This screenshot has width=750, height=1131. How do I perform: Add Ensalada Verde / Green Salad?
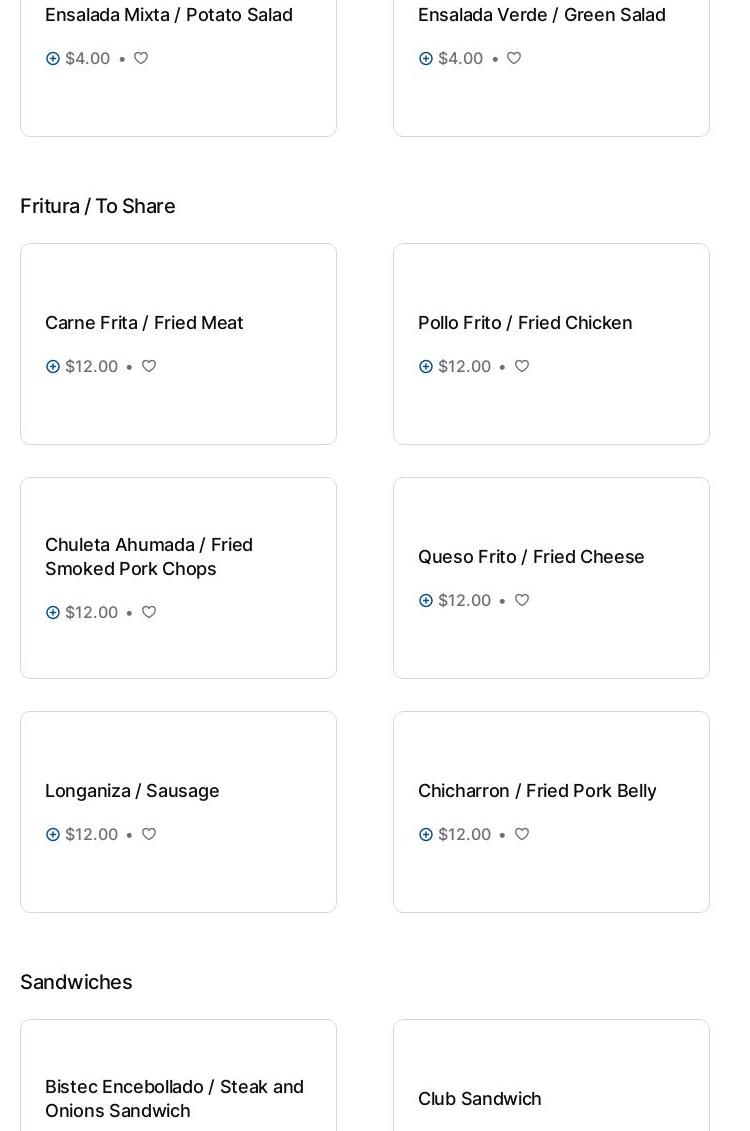tap(426, 59)
